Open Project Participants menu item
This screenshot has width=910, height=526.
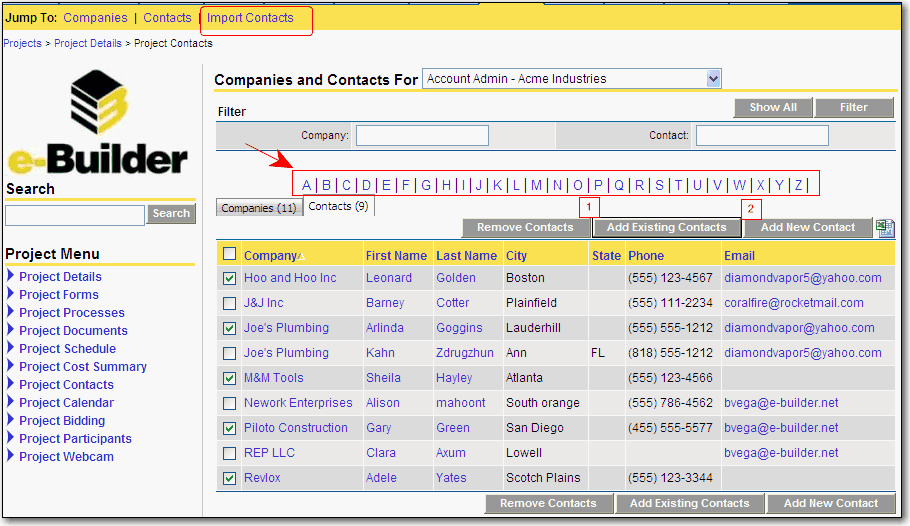[75, 438]
